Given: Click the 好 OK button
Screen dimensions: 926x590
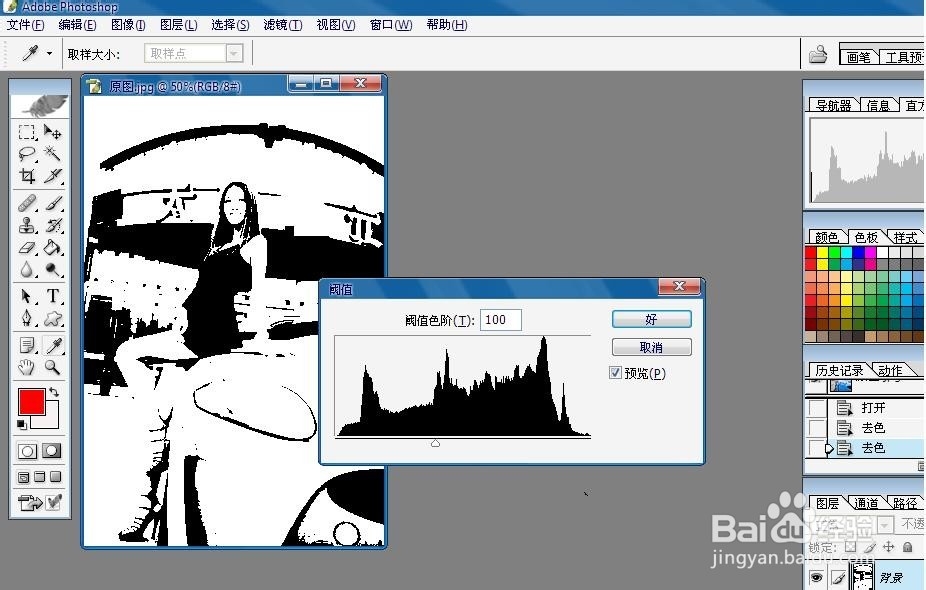Looking at the screenshot, I should click(651, 319).
